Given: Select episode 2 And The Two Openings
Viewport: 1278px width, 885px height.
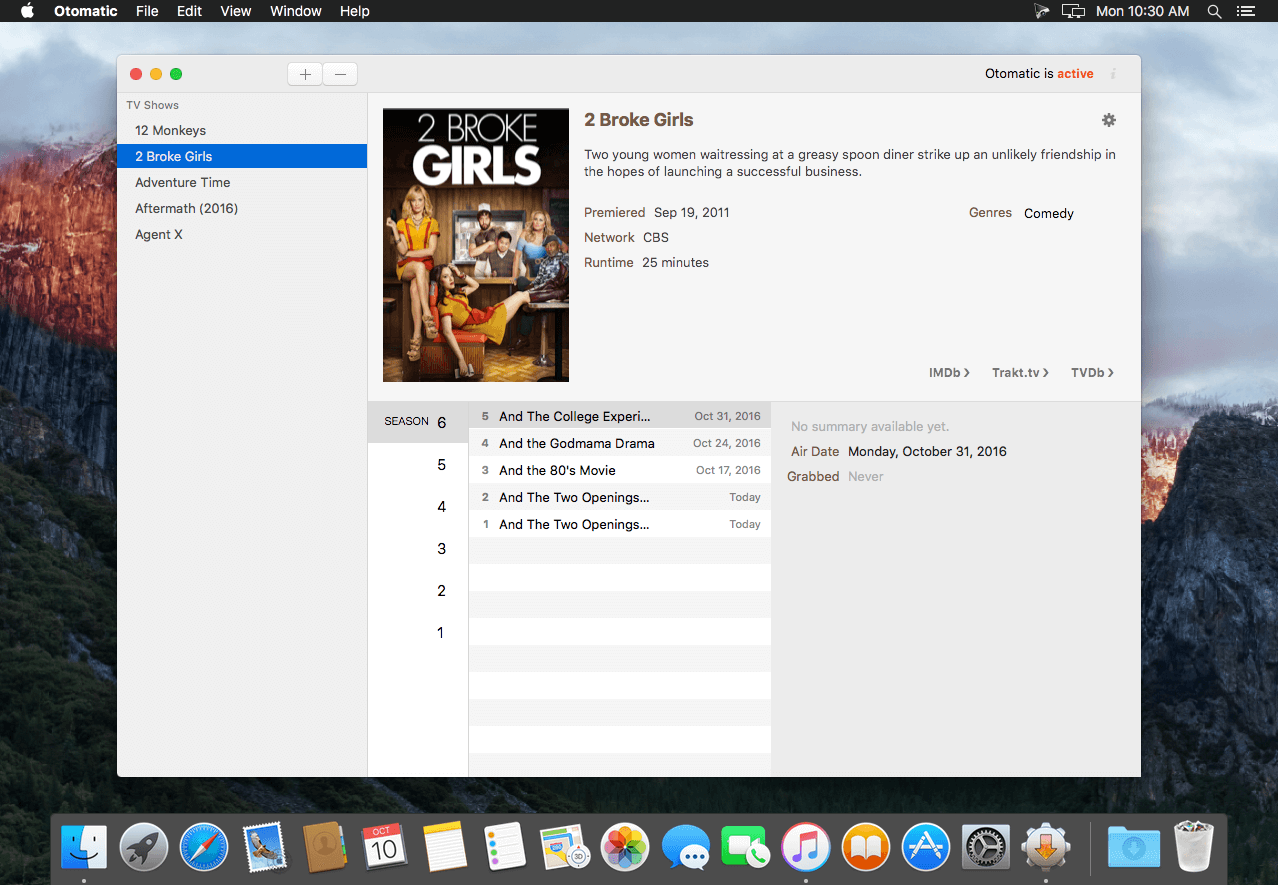Looking at the screenshot, I should pyautogui.click(x=620, y=497).
